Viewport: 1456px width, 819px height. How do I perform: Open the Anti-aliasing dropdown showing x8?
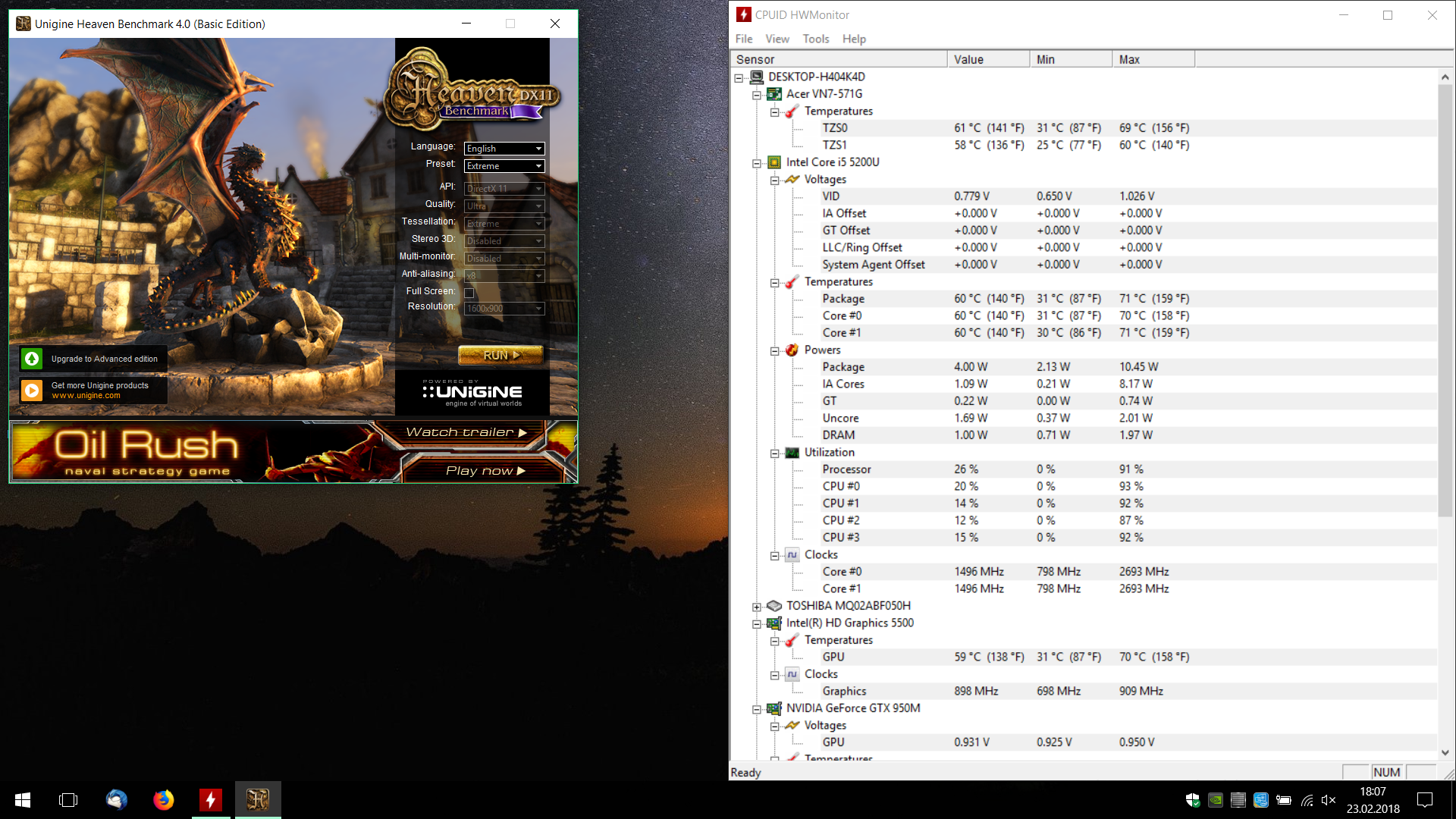point(504,276)
